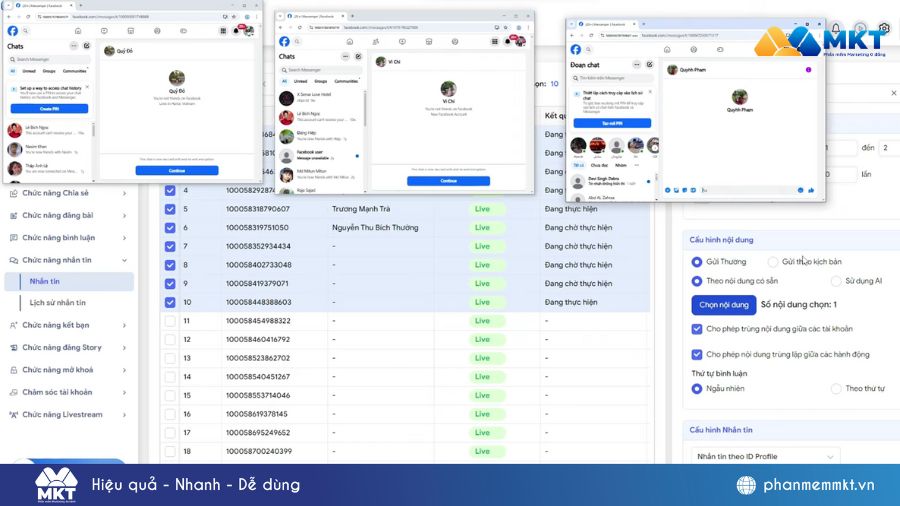Open Friends icon in the Vi Chi window

(376, 42)
